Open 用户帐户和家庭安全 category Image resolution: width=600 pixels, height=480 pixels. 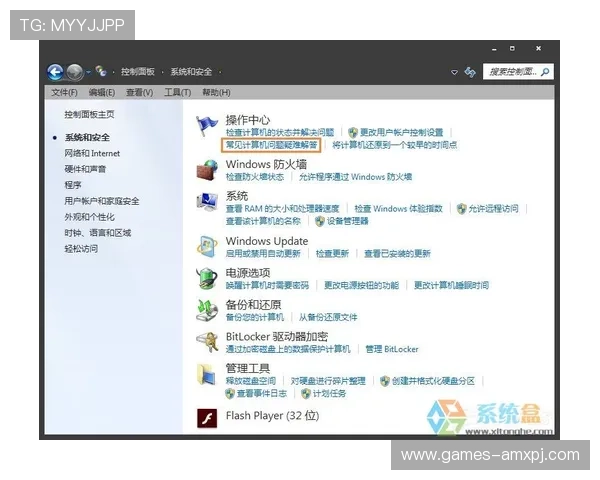coord(102,201)
